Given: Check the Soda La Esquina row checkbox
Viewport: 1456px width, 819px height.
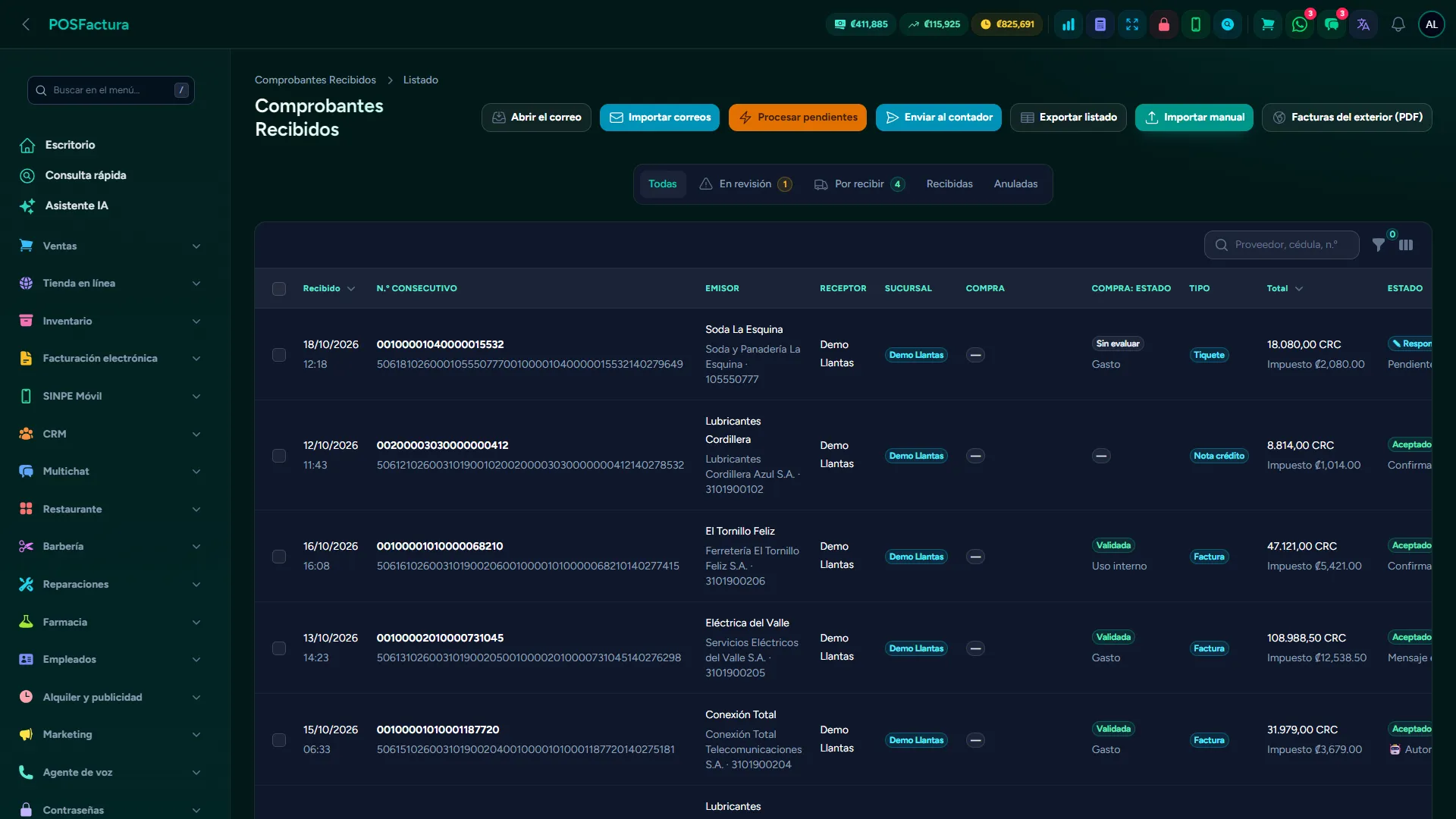Looking at the screenshot, I should tap(279, 355).
